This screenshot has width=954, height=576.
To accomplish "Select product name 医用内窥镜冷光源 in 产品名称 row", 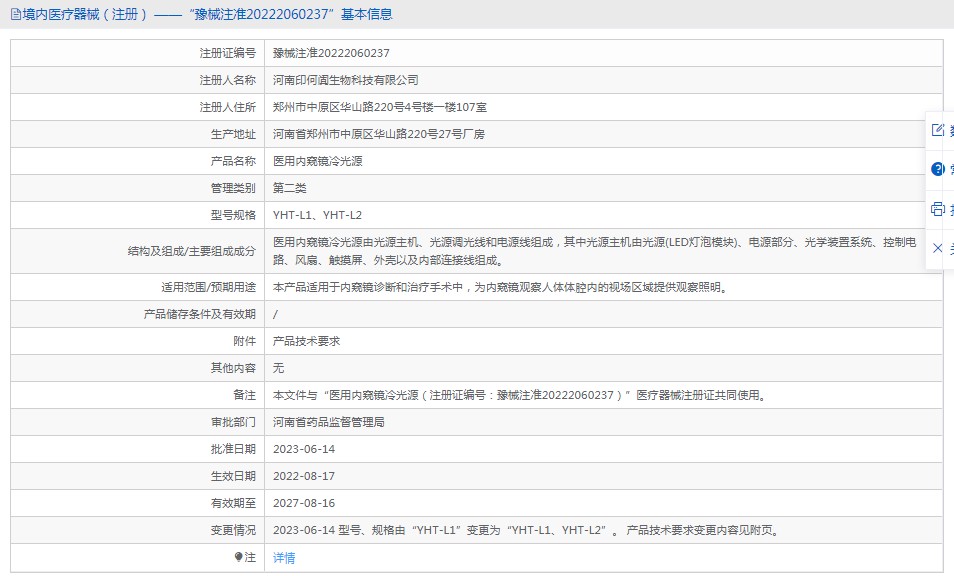I will tap(318, 161).
